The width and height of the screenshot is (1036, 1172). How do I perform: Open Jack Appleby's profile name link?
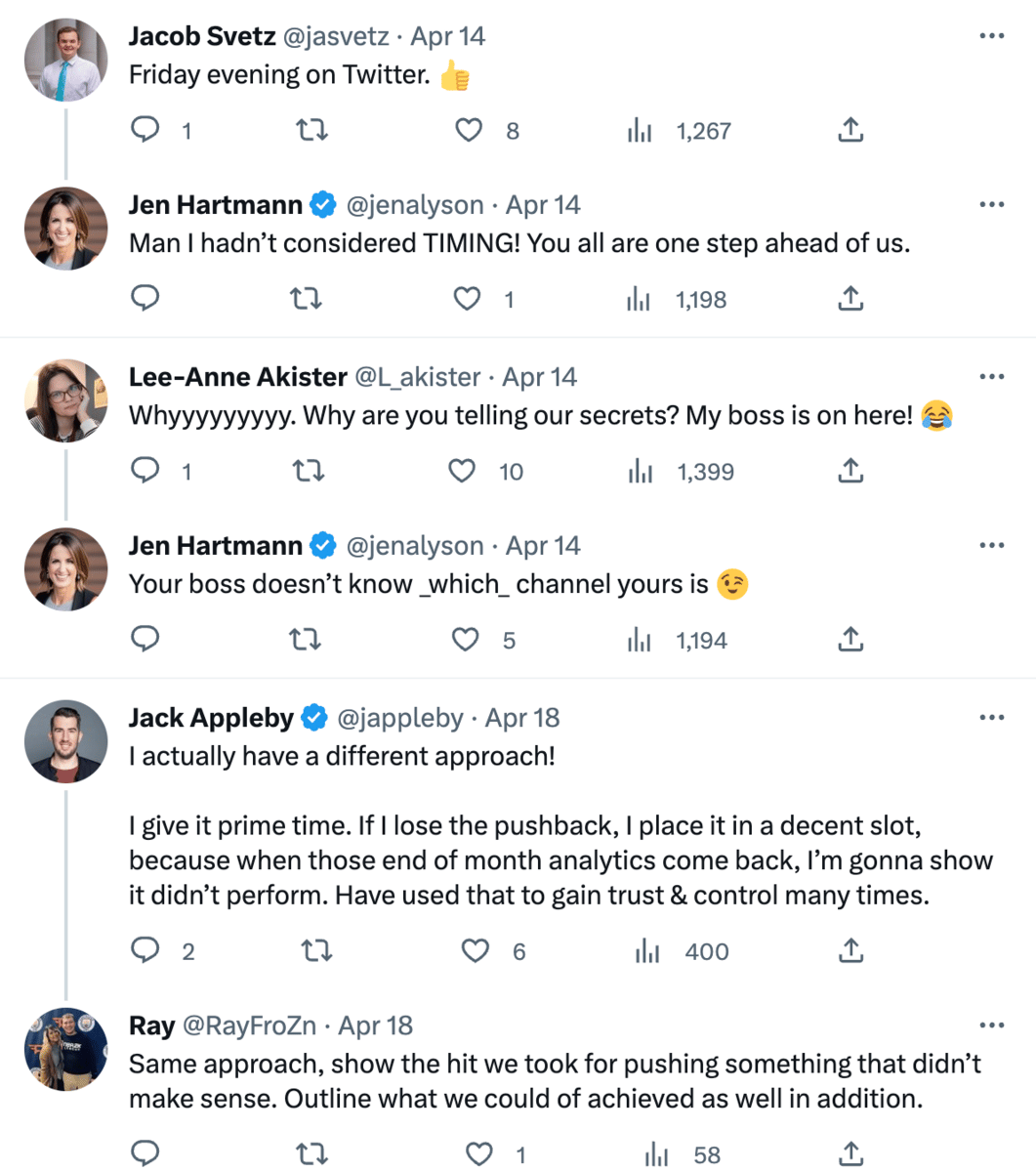point(211,718)
